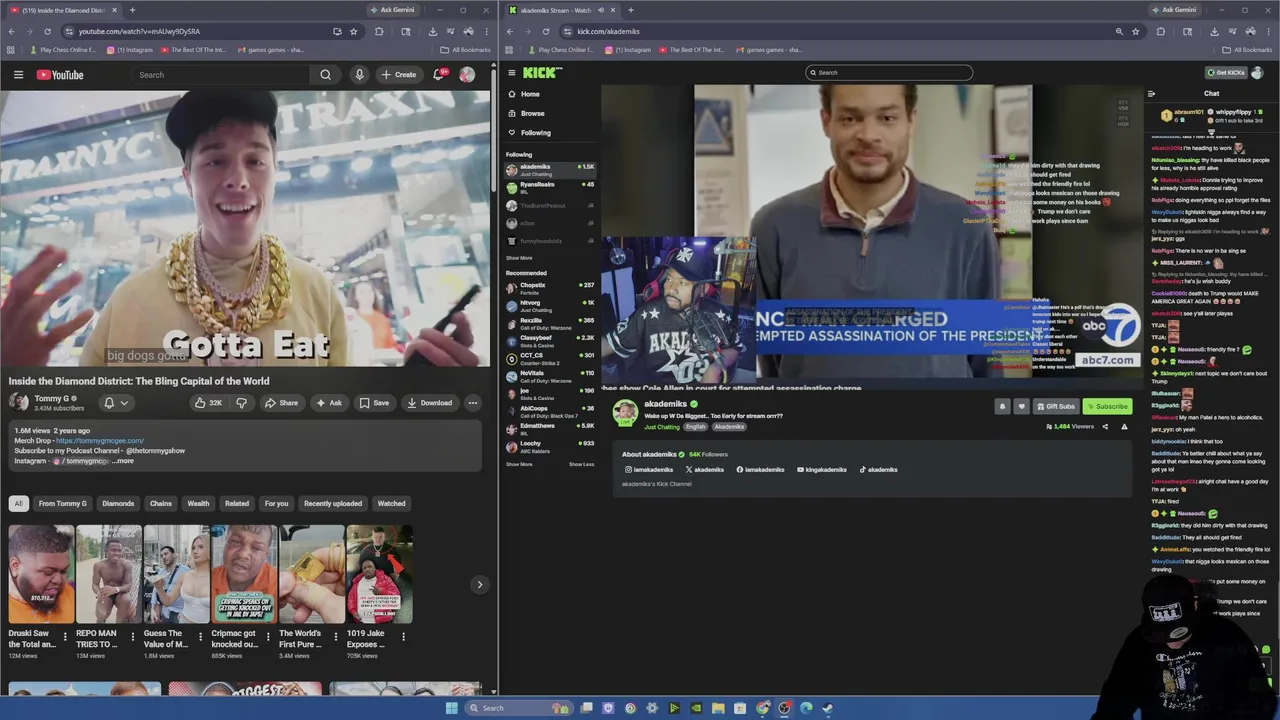Open options for Guess The Value short

pos(201,636)
